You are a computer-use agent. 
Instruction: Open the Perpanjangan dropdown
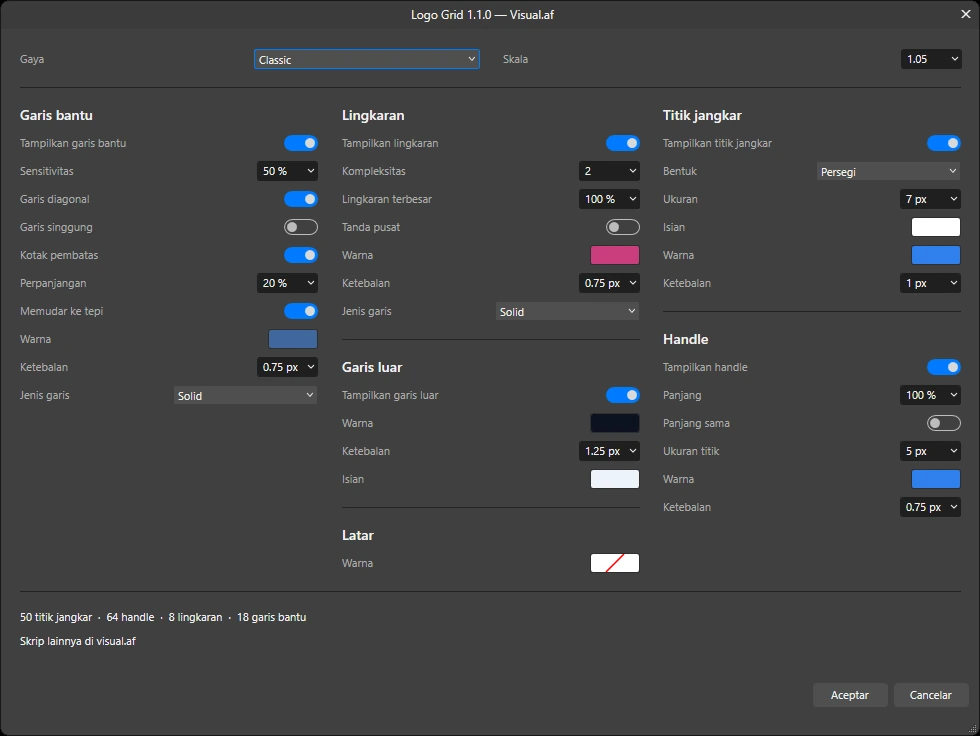click(287, 283)
